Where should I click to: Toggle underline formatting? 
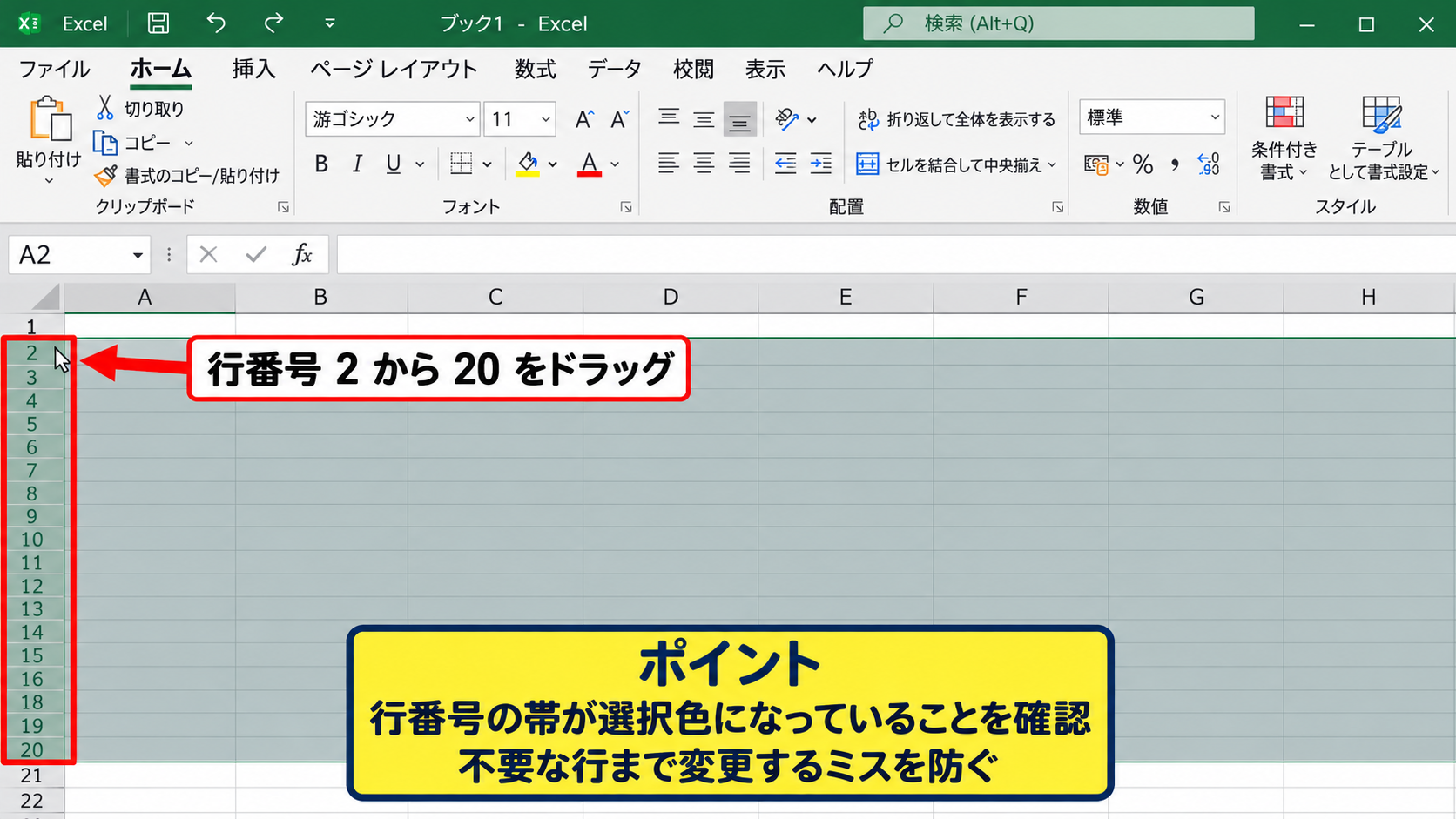click(394, 164)
